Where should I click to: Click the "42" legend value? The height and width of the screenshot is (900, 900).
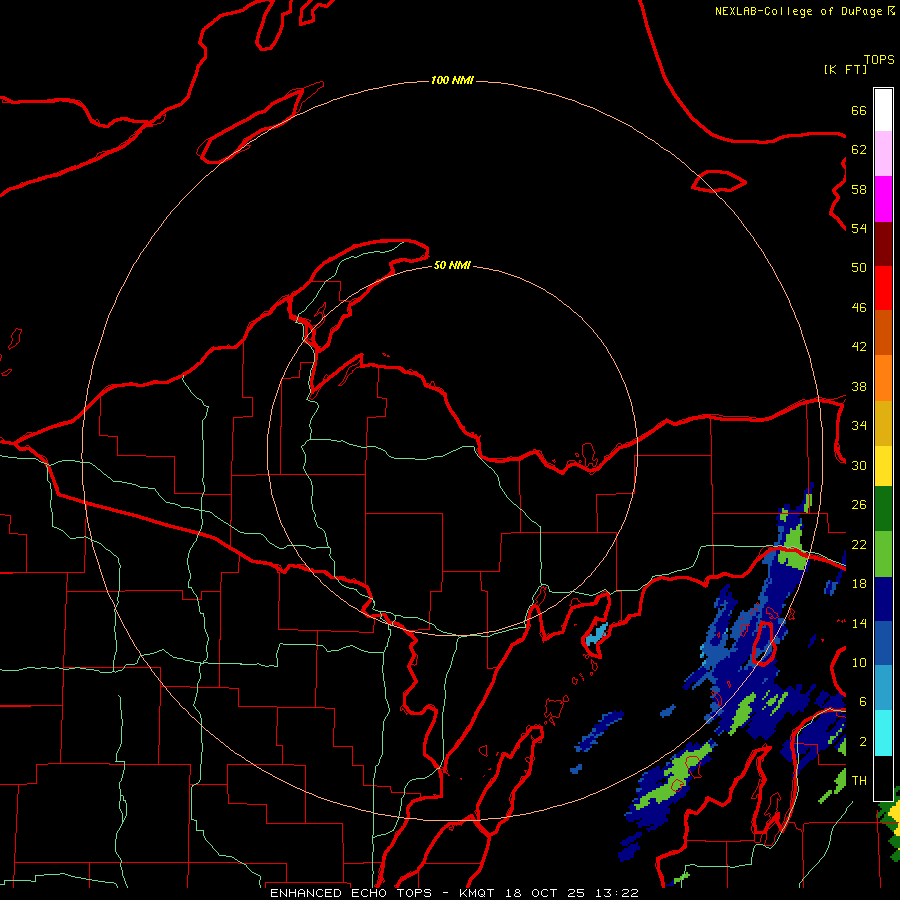tap(859, 347)
